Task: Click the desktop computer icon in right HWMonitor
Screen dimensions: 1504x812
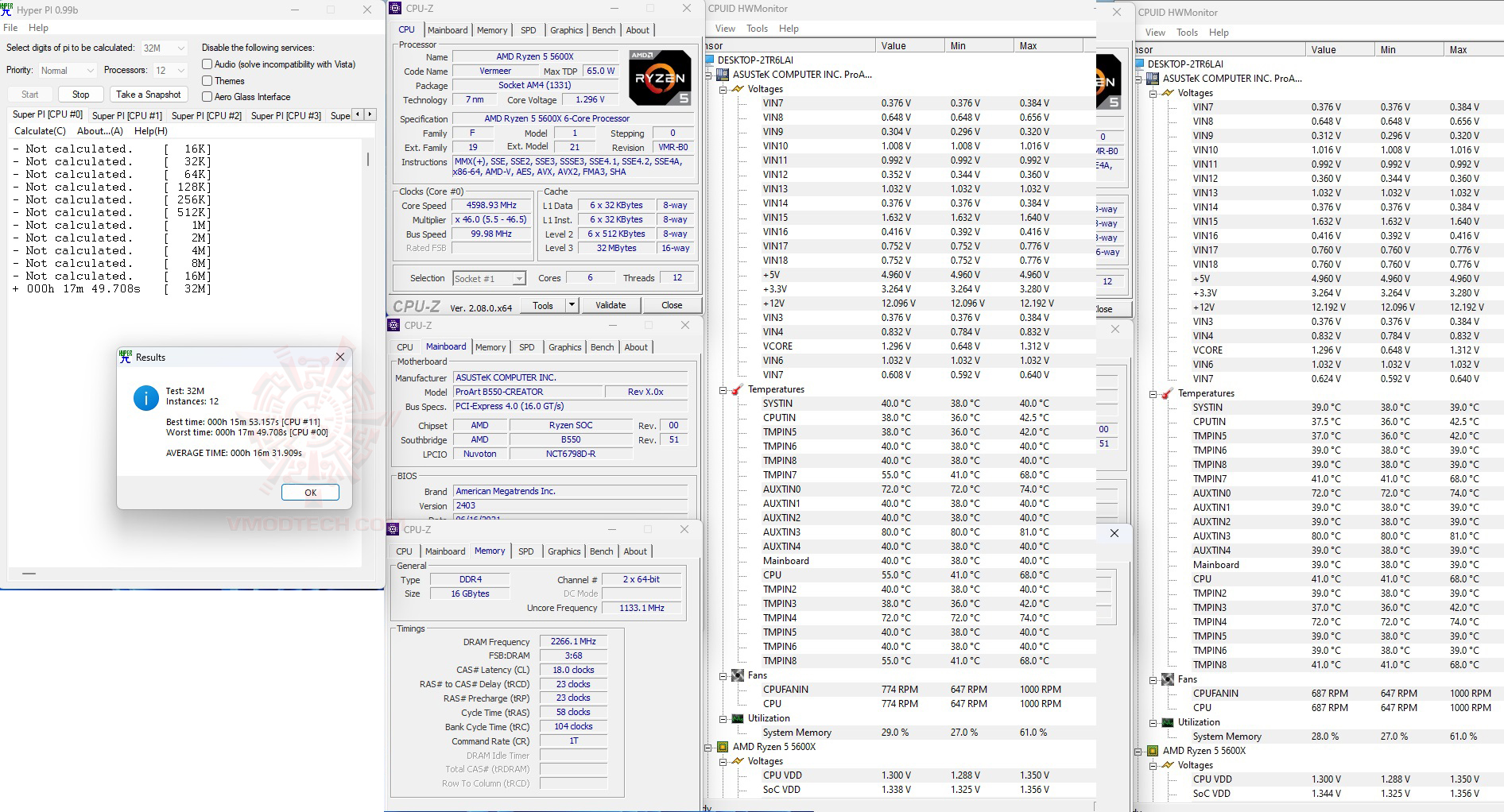Action: click(x=1141, y=64)
